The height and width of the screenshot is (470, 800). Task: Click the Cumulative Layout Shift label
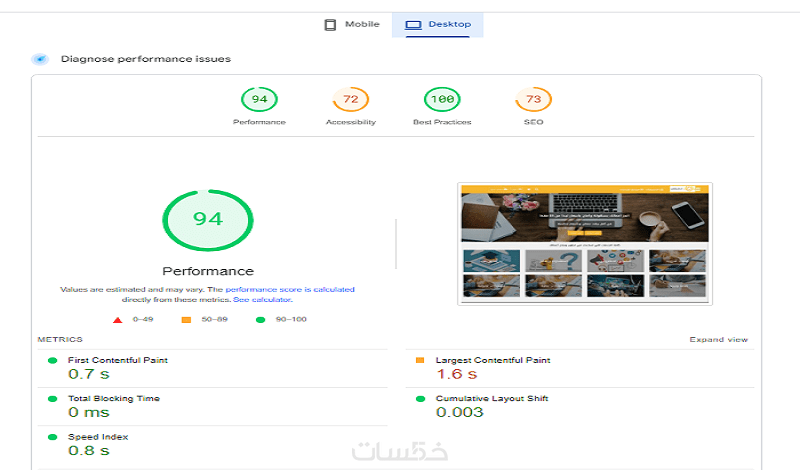coord(492,399)
